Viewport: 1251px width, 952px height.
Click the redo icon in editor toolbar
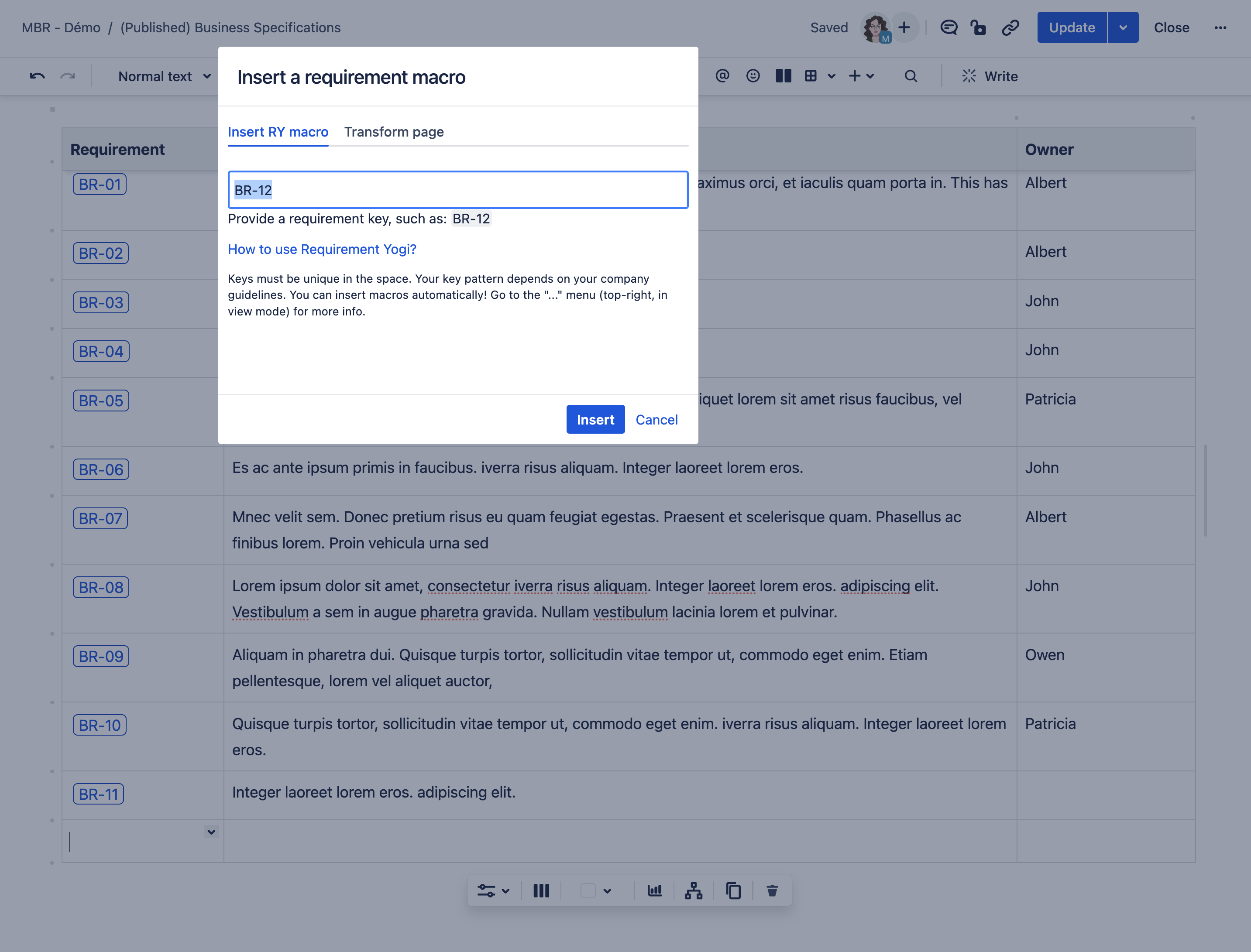67,76
